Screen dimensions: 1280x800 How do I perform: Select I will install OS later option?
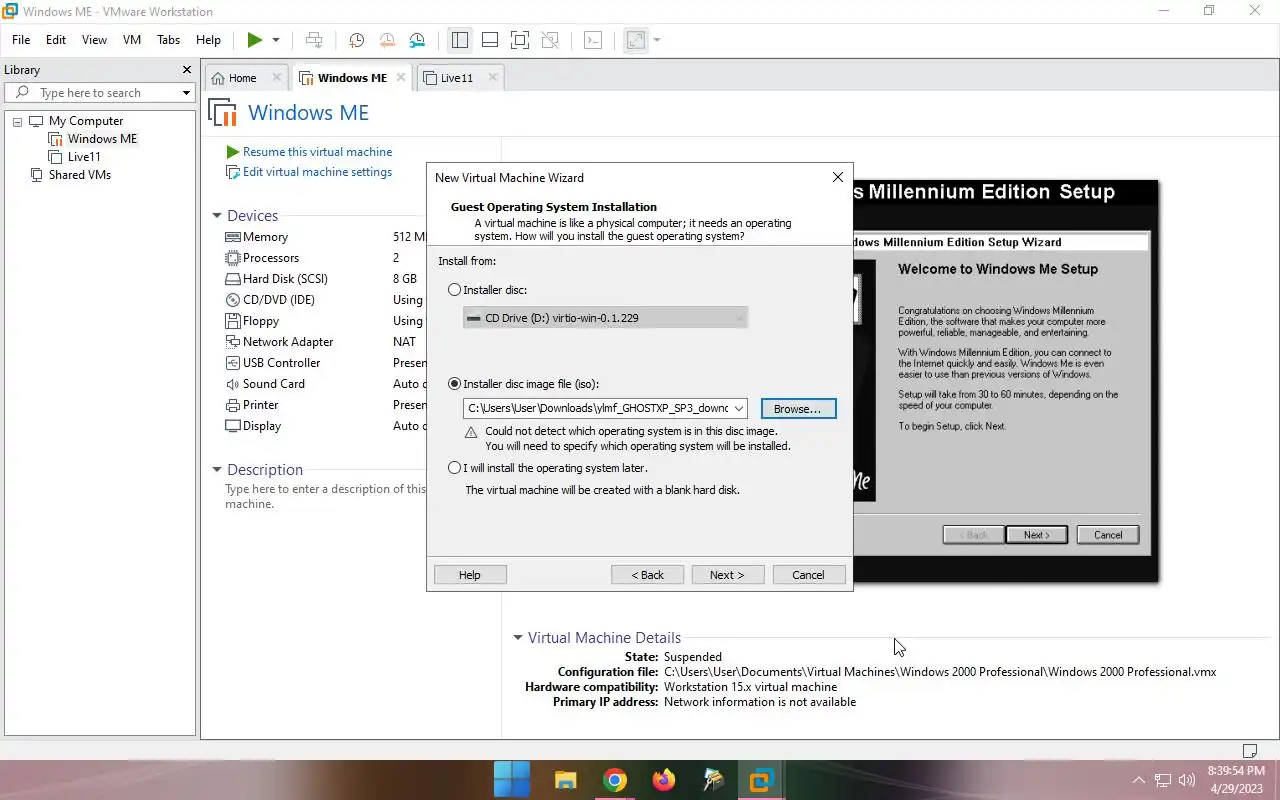point(455,468)
